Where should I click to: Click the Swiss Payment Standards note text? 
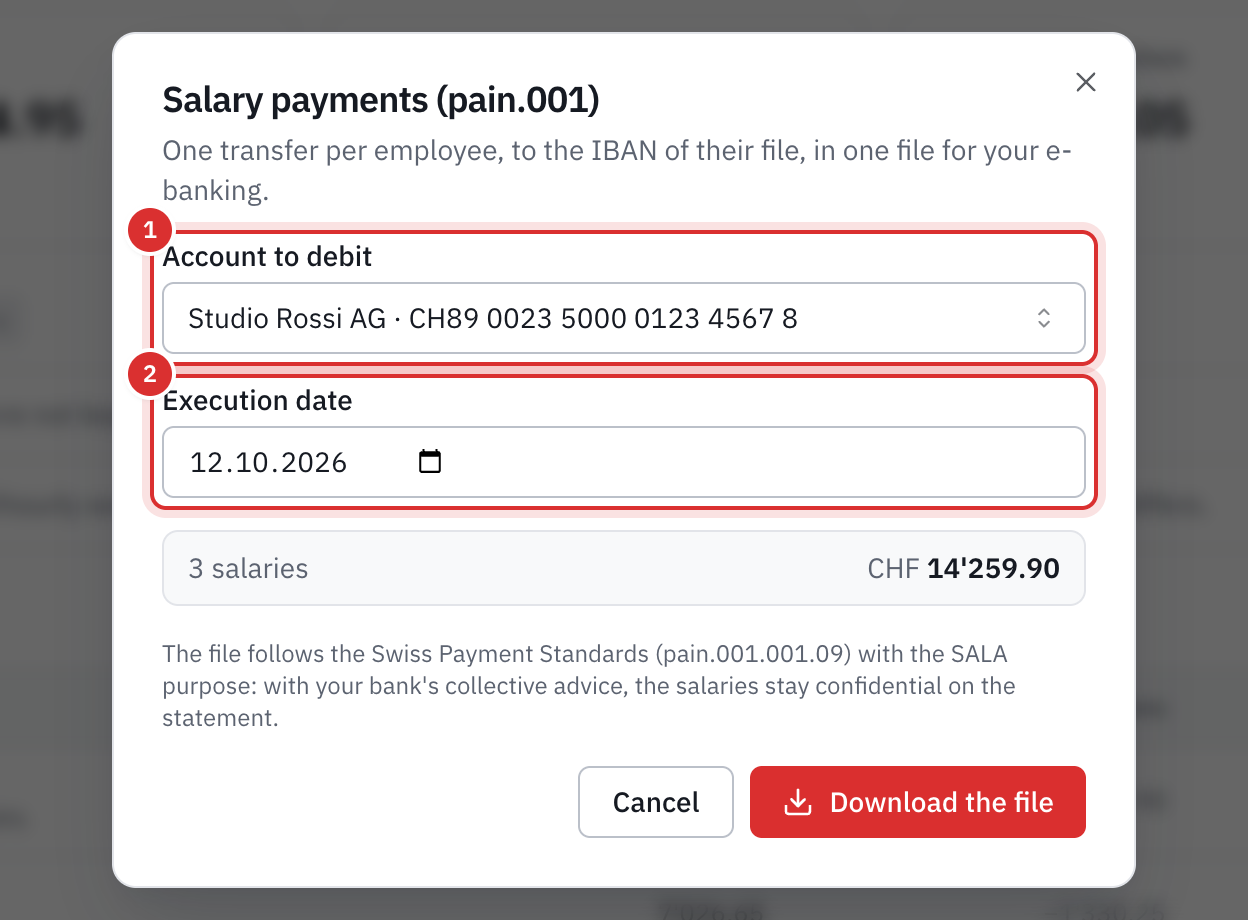click(589, 686)
